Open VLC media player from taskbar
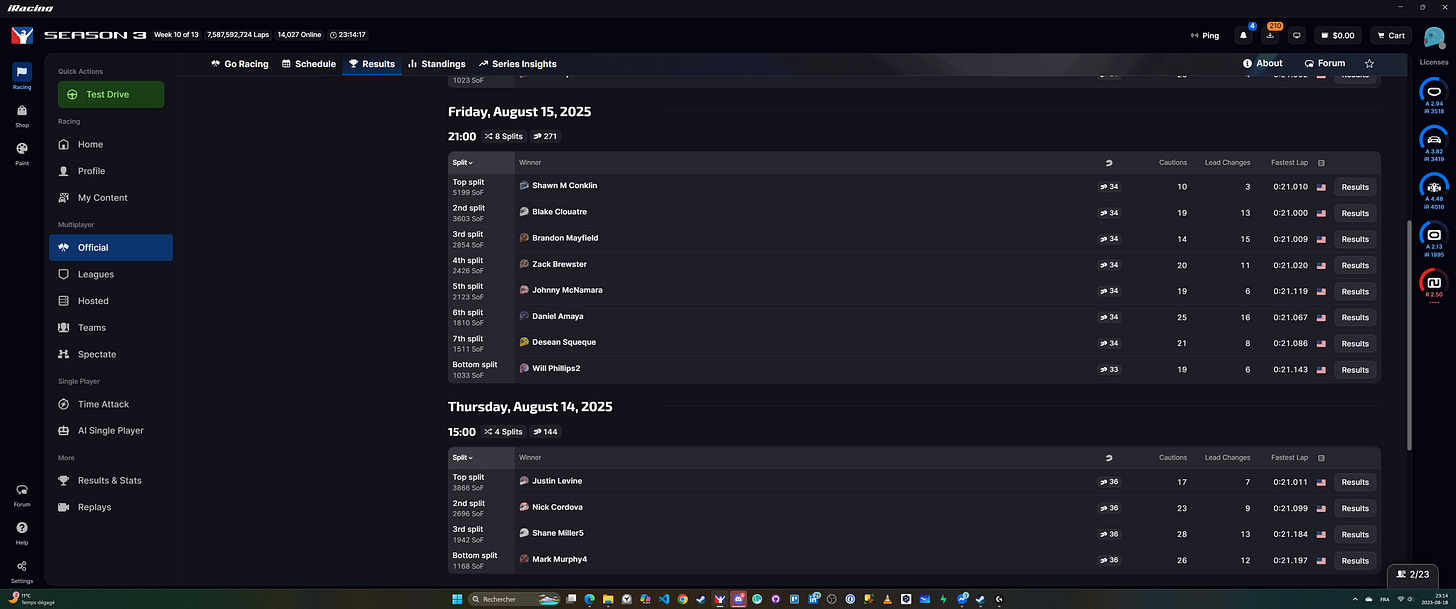This screenshot has height=609, width=1456. [887, 599]
